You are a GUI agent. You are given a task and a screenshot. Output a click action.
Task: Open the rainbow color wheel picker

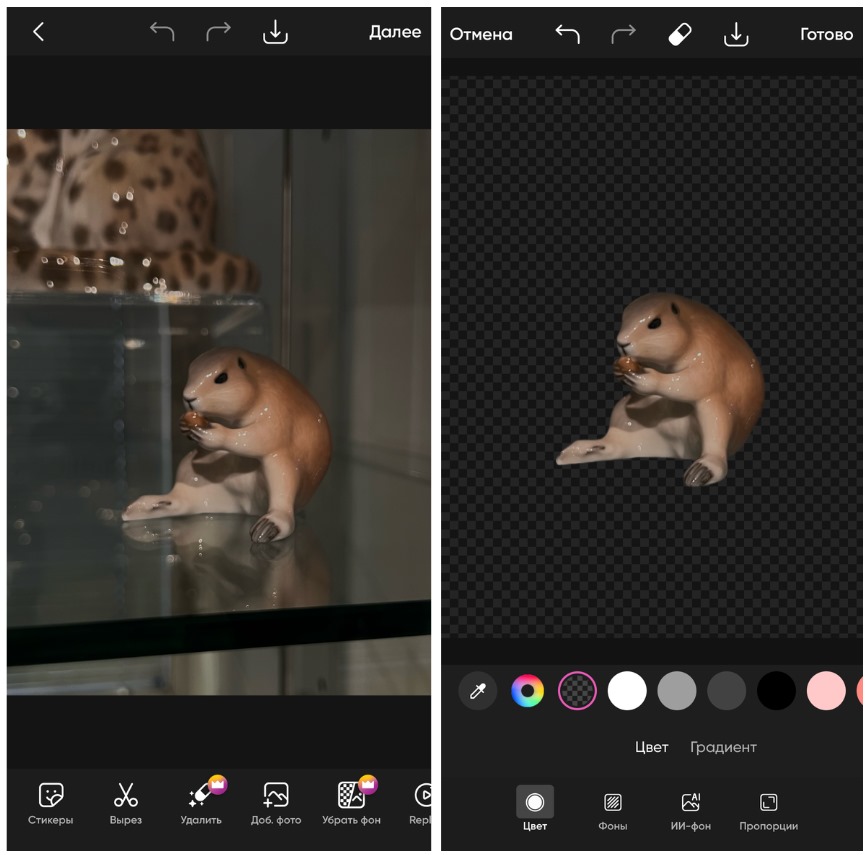point(527,691)
